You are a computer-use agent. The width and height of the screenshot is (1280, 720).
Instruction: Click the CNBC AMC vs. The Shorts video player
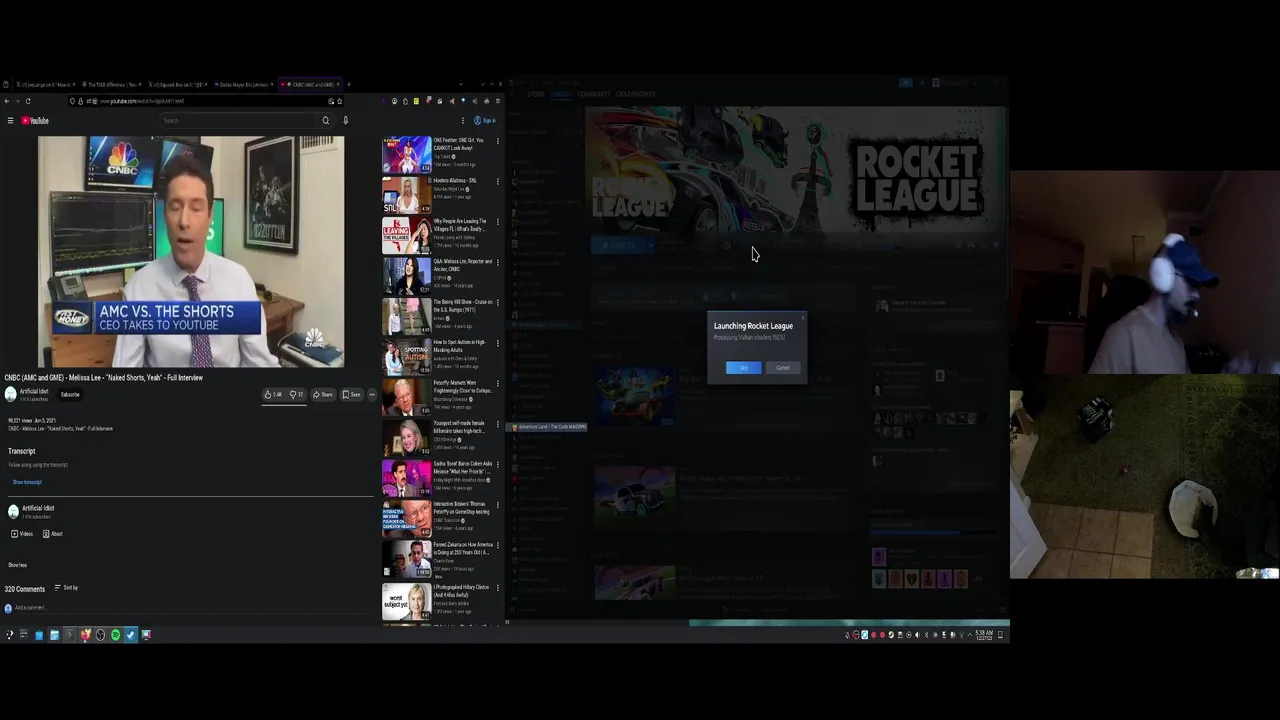[x=190, y=252]
